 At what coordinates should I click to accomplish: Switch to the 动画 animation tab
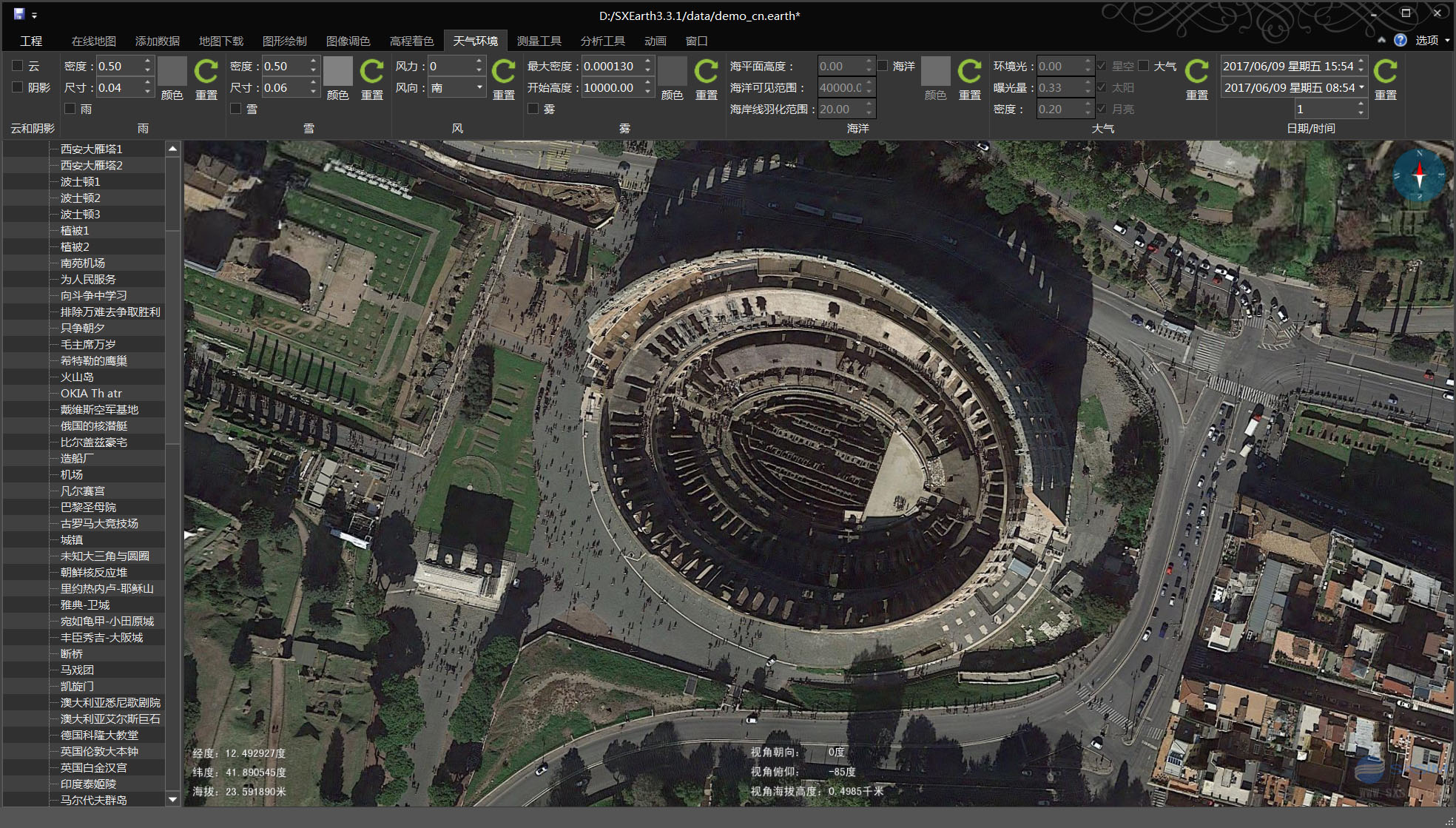tap(655, 41)
